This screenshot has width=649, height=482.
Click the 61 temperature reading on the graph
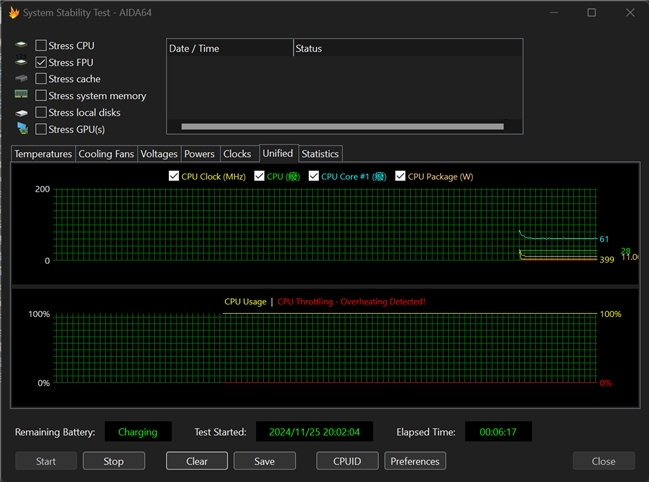click(x=604, y=239)
